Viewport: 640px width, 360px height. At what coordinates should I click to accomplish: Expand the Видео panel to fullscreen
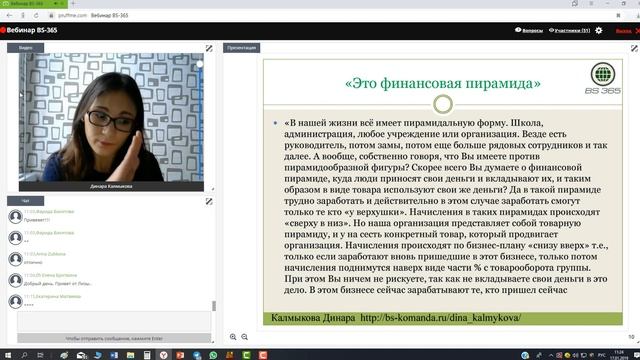(x=209, y=48)
